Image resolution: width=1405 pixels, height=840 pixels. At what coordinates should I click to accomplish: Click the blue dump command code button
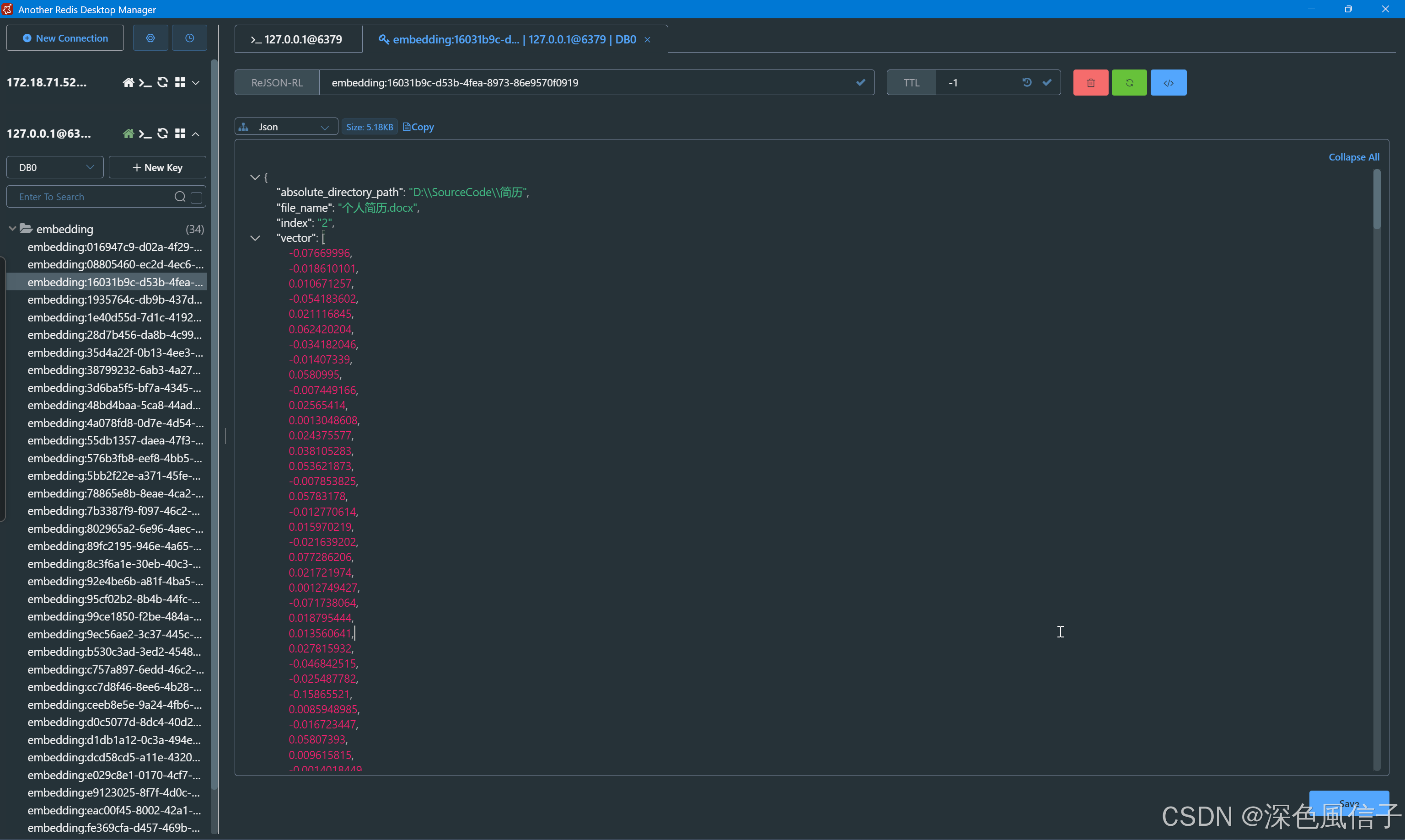1168,83
